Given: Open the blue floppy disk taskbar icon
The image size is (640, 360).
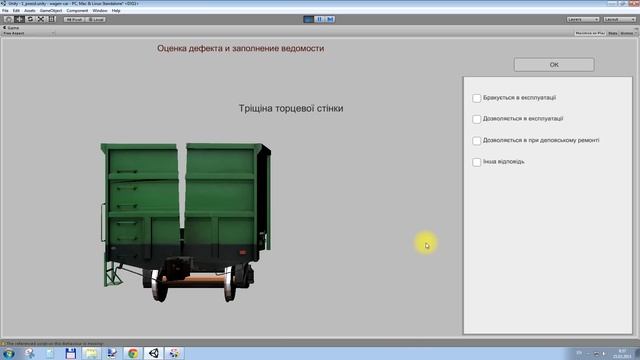Looking at the screenshot, I should tap(71, 353).
